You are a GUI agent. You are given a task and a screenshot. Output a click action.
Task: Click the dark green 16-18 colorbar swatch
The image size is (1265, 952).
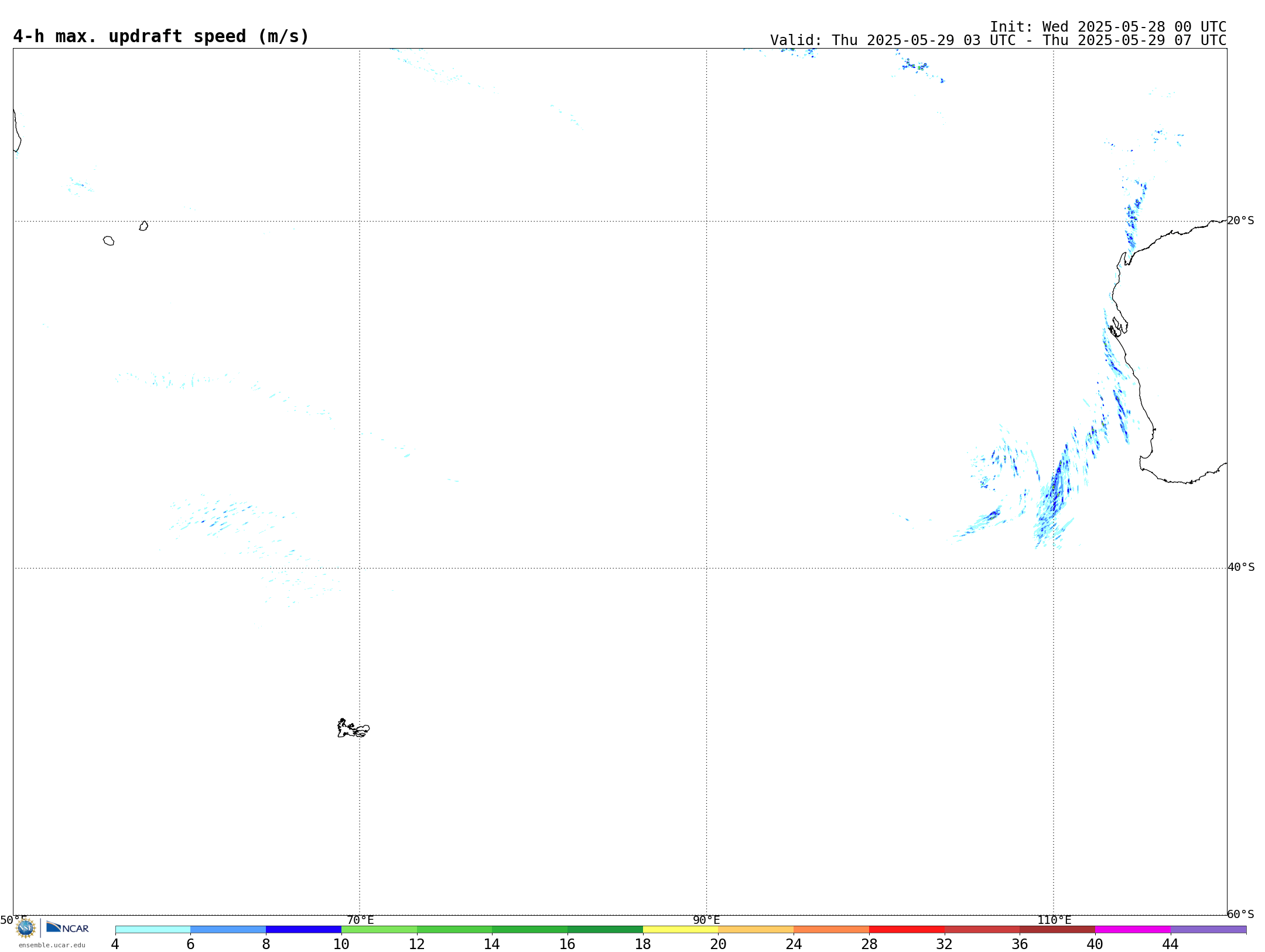click(605, 930)
